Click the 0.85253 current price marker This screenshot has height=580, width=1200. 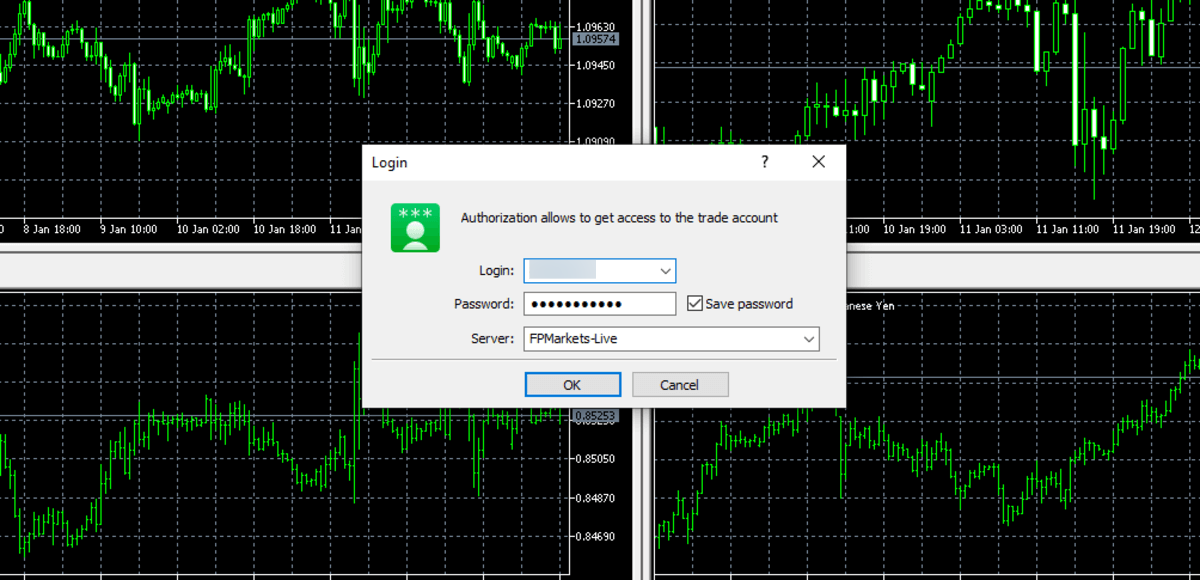pos(596,416)
